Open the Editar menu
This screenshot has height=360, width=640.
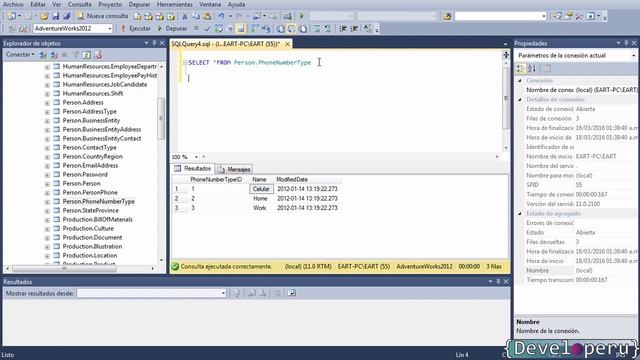[x=38, y=4]
